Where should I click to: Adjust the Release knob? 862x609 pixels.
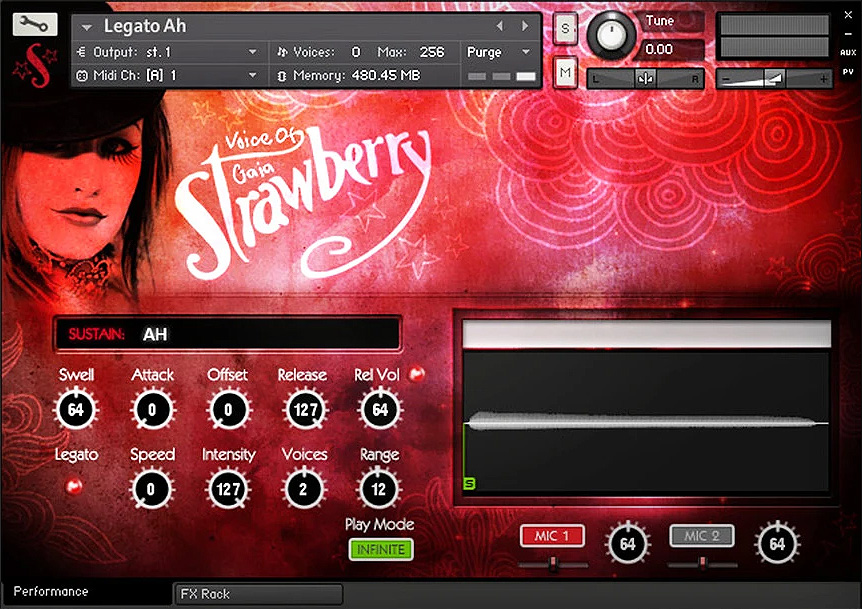click(x=305, y=409)
